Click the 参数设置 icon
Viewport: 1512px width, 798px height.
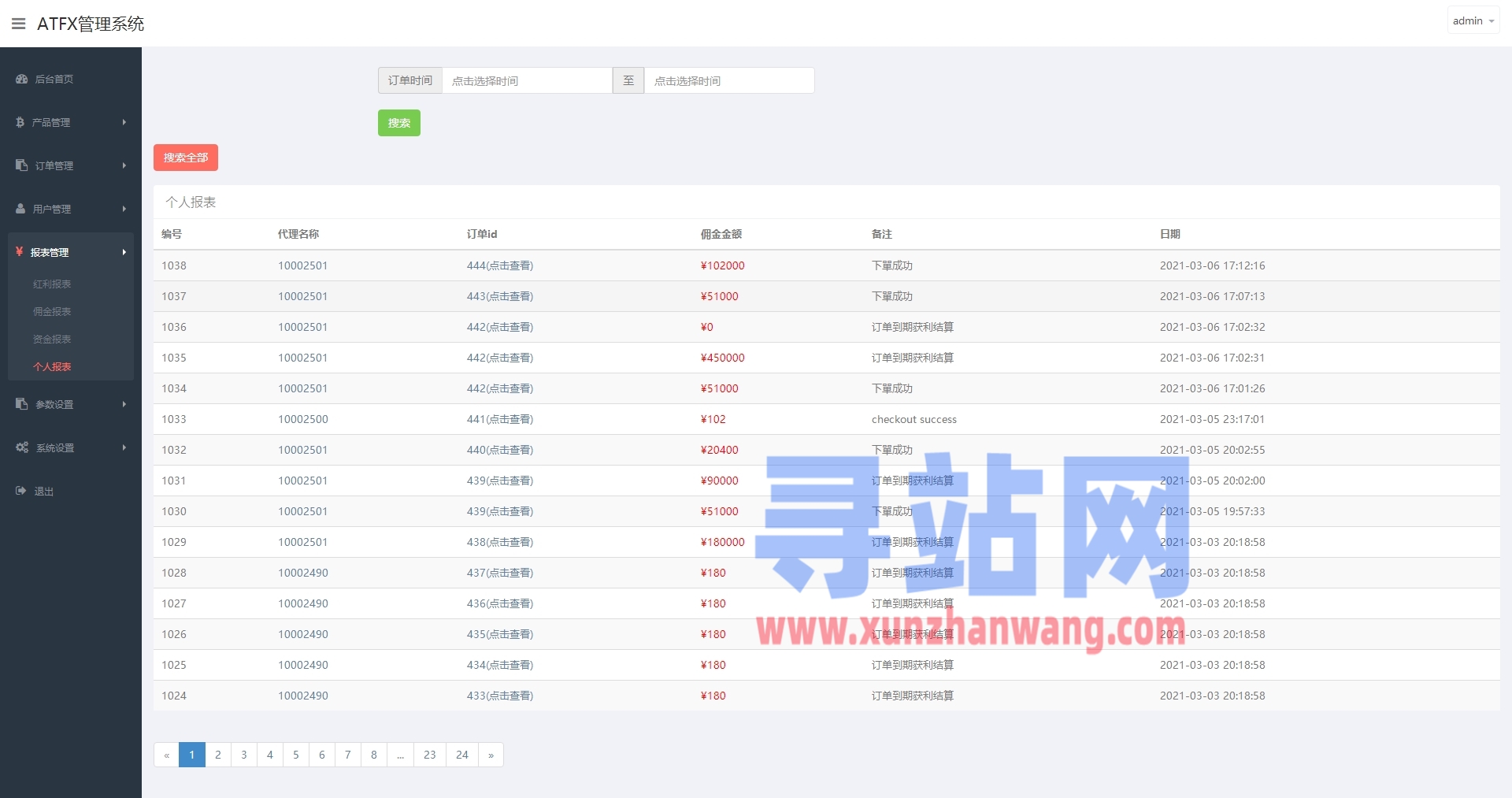21,404
